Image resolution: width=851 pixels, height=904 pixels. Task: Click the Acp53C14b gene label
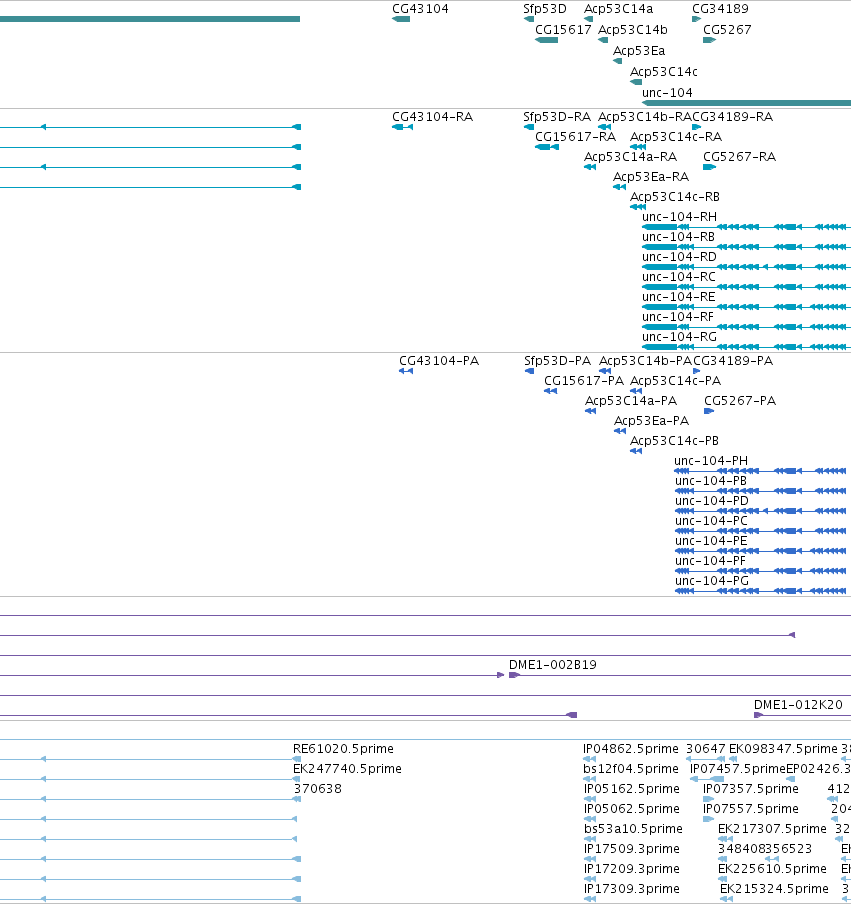coord(632,29)
